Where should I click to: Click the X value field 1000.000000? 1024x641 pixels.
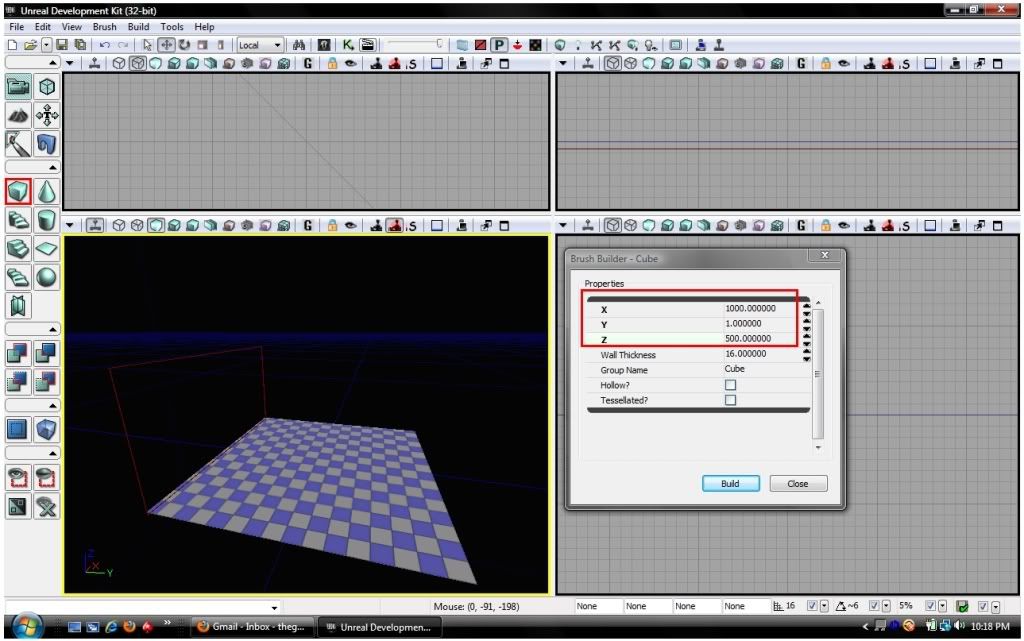click(761, 308)
